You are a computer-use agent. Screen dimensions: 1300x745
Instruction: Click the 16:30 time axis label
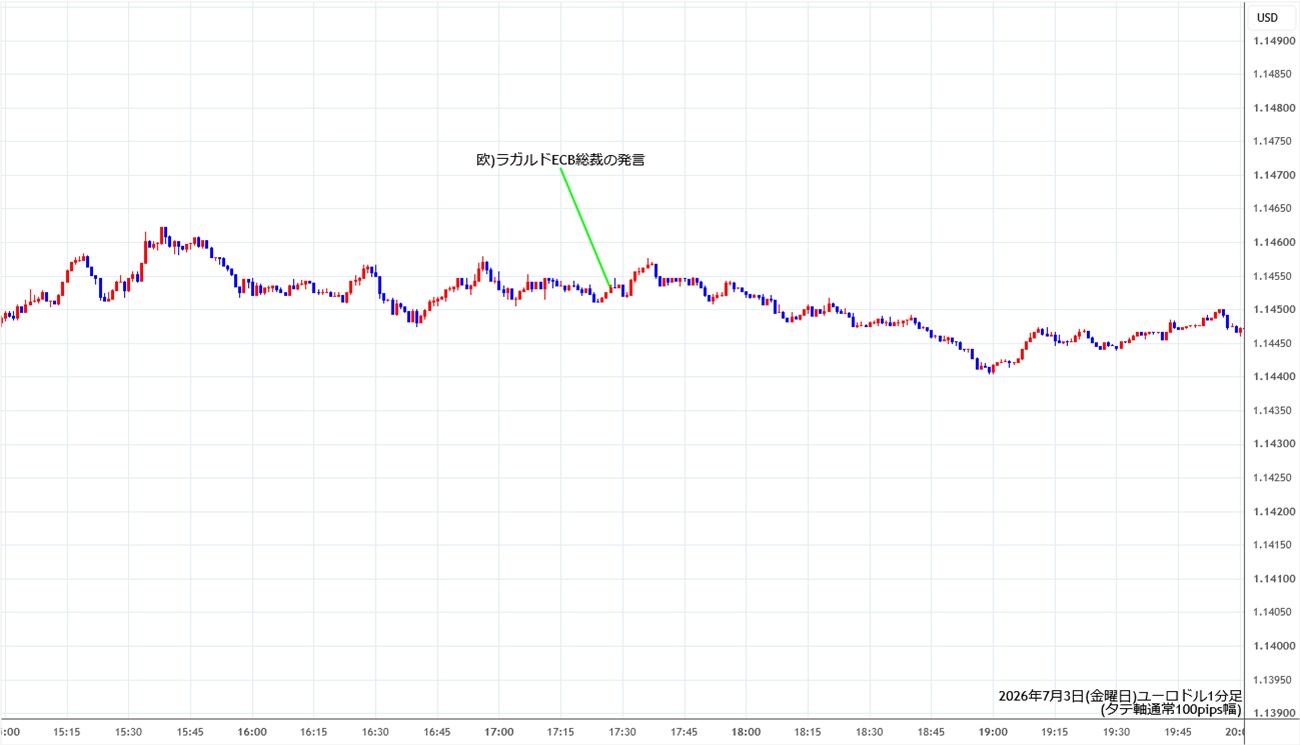[376, 732]
